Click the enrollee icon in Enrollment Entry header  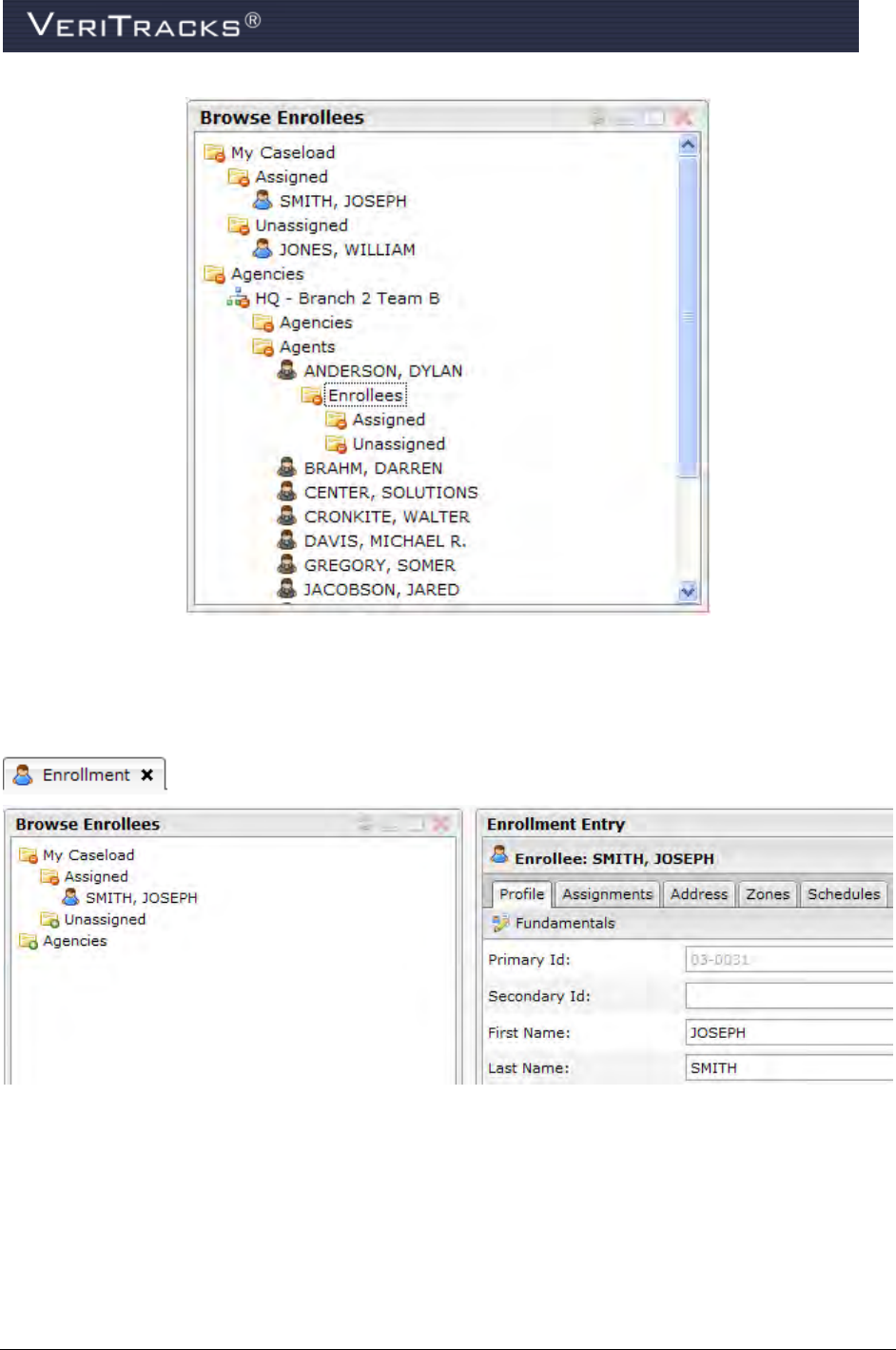click(498, 855)
